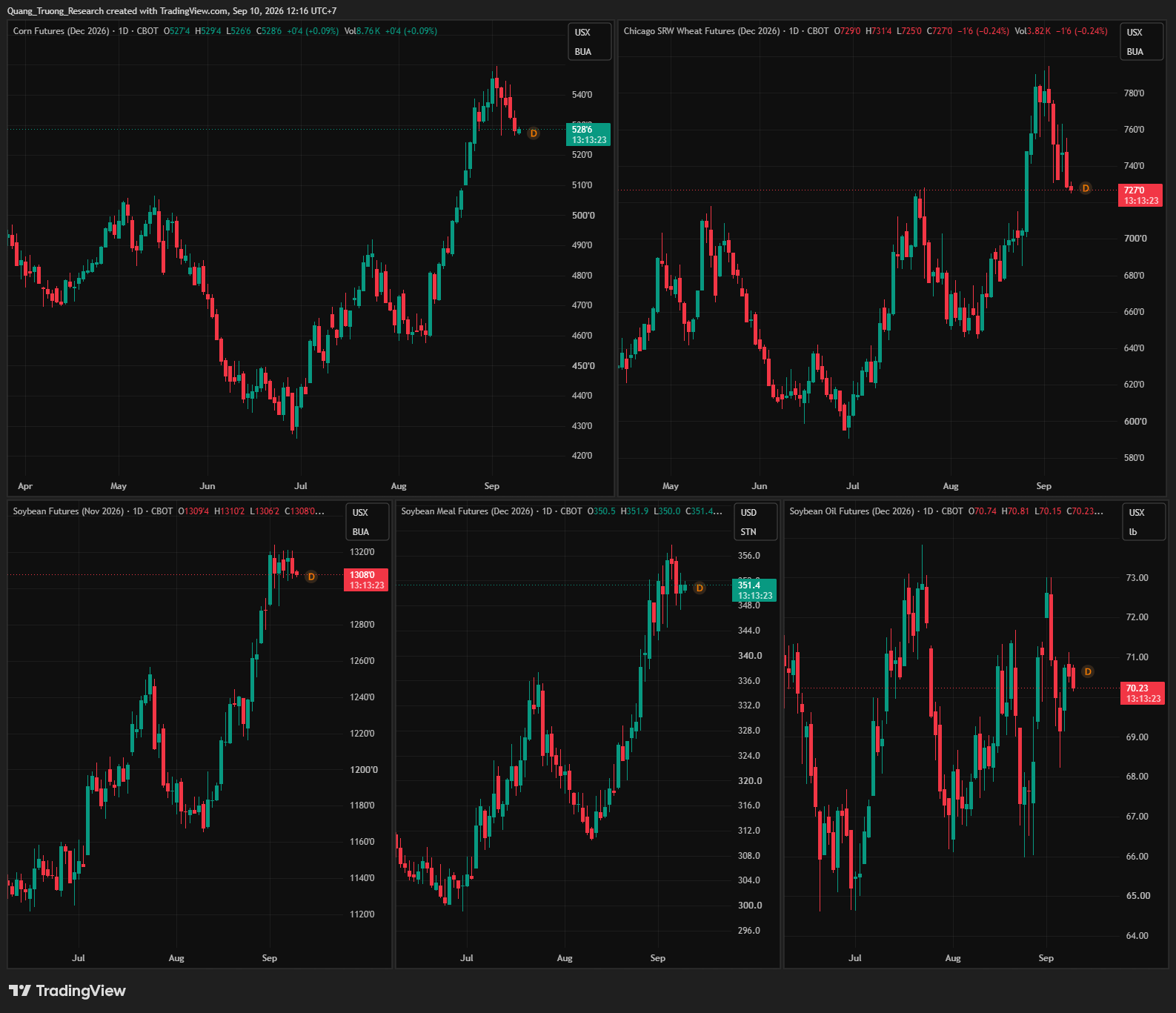Open the USX BUA unit box on Soybean chart
Screen dimensions: 1176x1013
click(368, 522)
